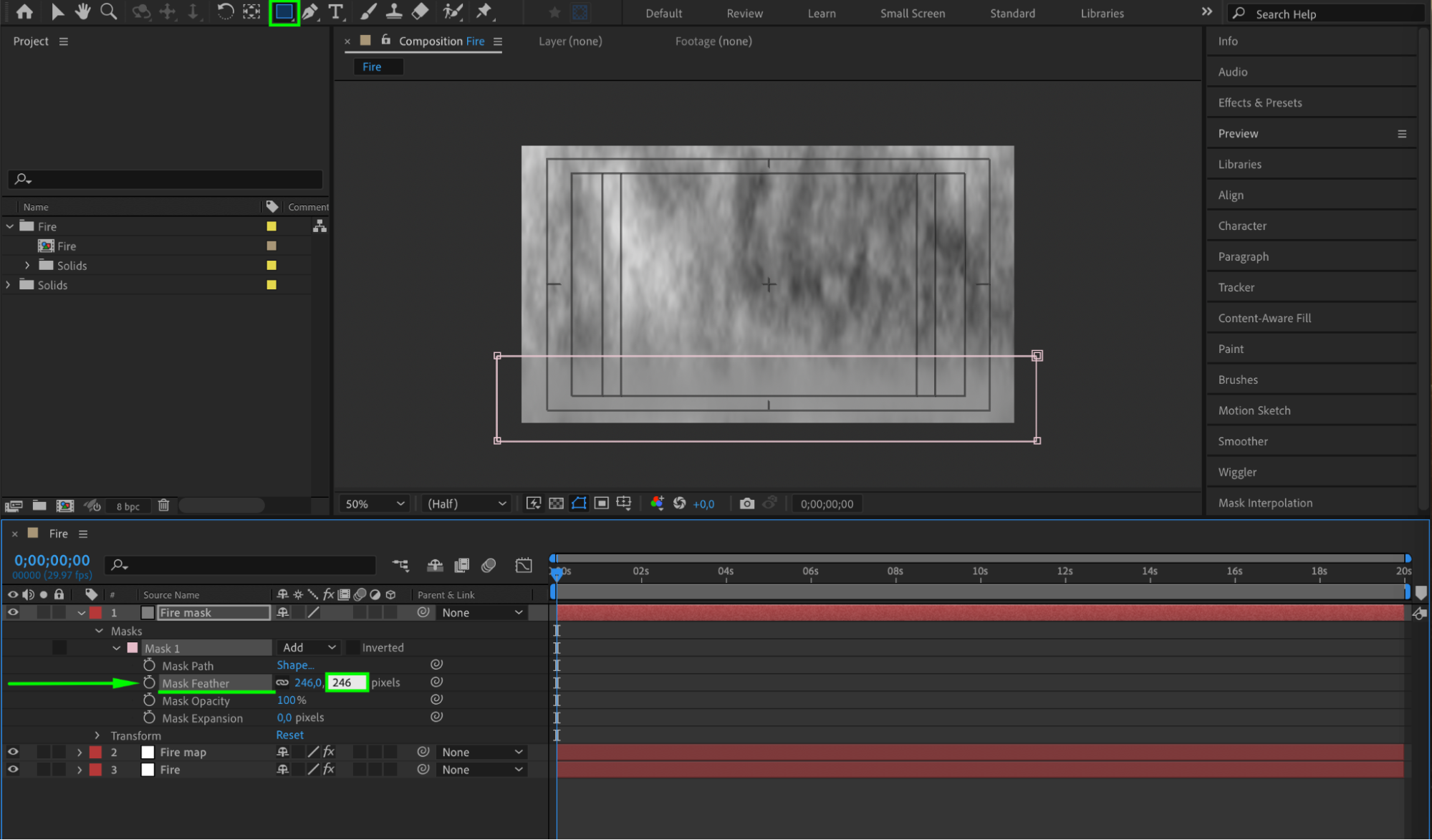Open the Effects & Presets panel

pos(1259,102)
